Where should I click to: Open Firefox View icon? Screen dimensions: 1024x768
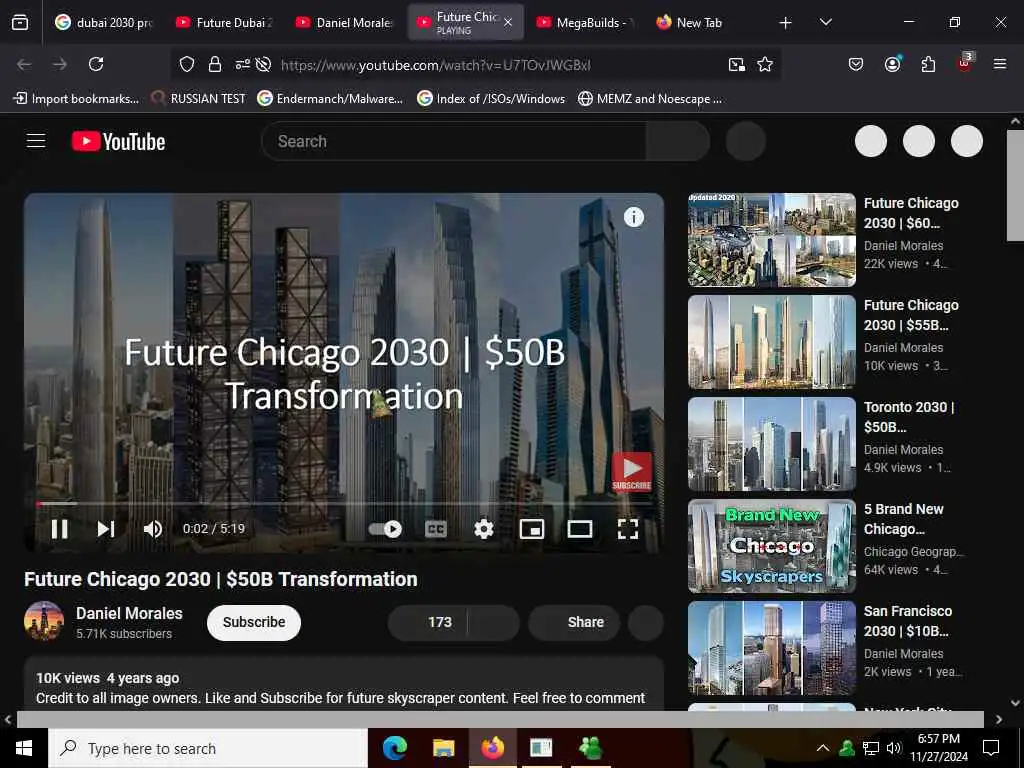point(20,22)
